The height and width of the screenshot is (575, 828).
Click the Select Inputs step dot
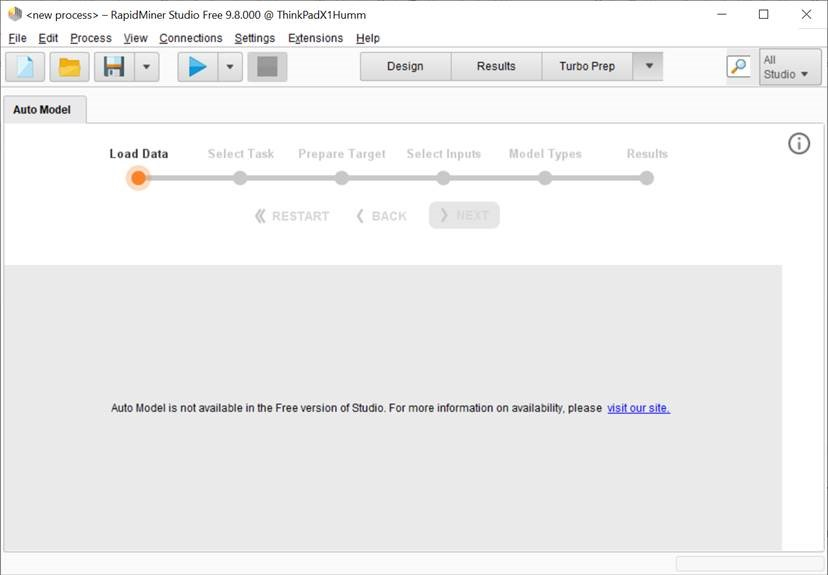(444, 178)
